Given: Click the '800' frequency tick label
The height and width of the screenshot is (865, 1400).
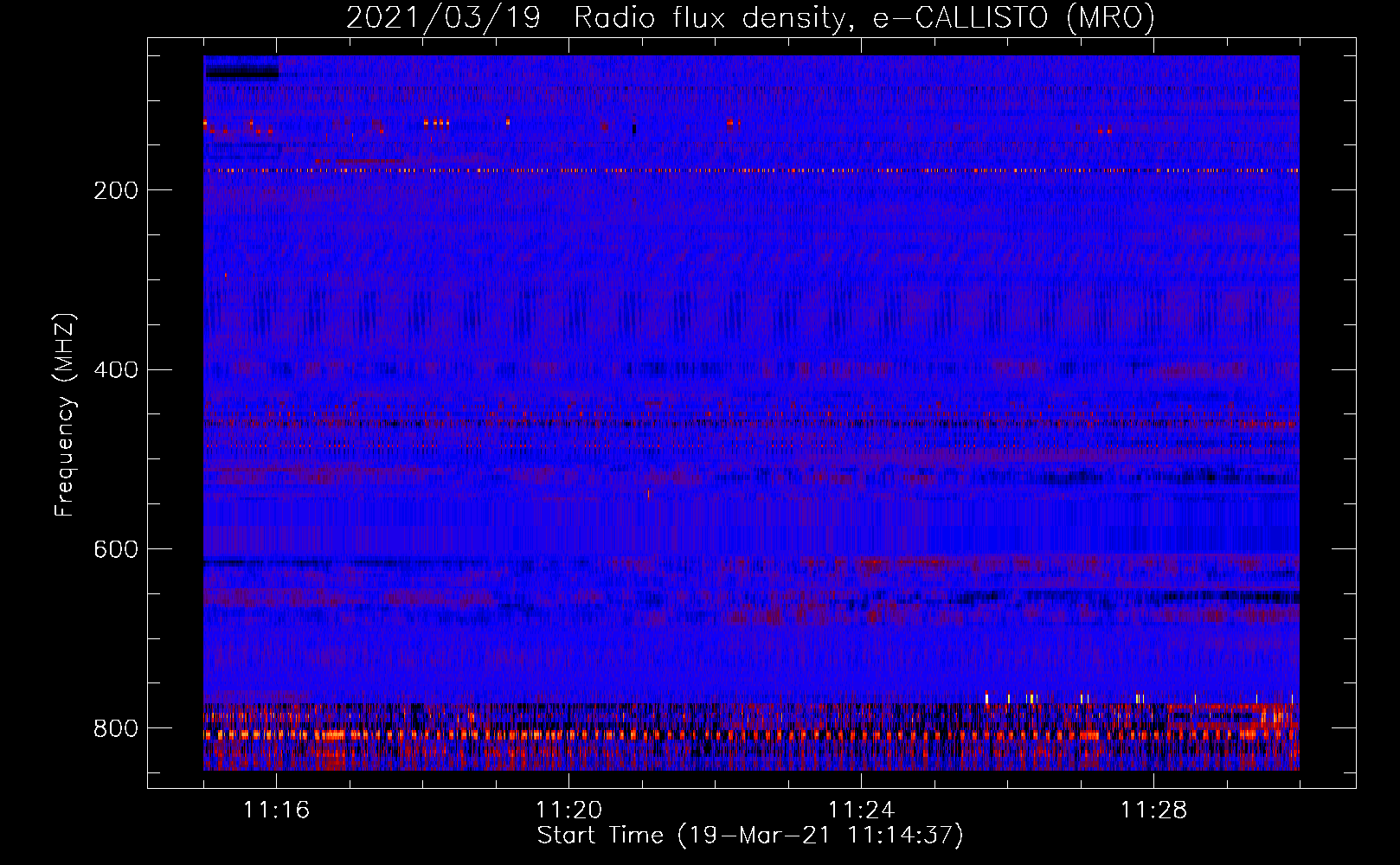Looking at the screenshot, I should [x=116, y=729].
